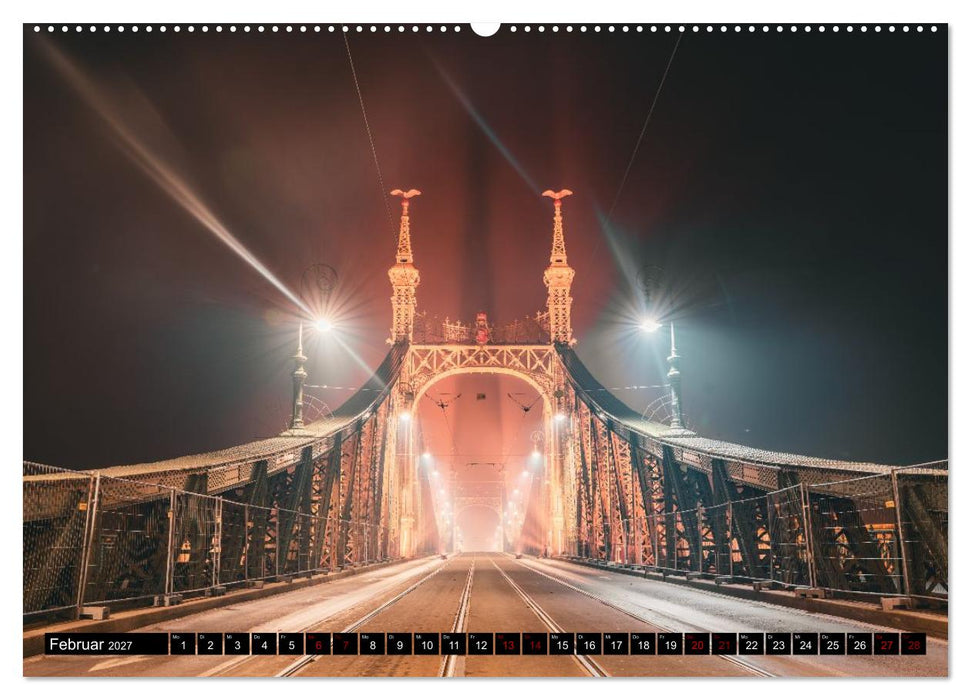Select the red weekend date 14
Viewport: 971px width, 700px height.
pos(534,644)
